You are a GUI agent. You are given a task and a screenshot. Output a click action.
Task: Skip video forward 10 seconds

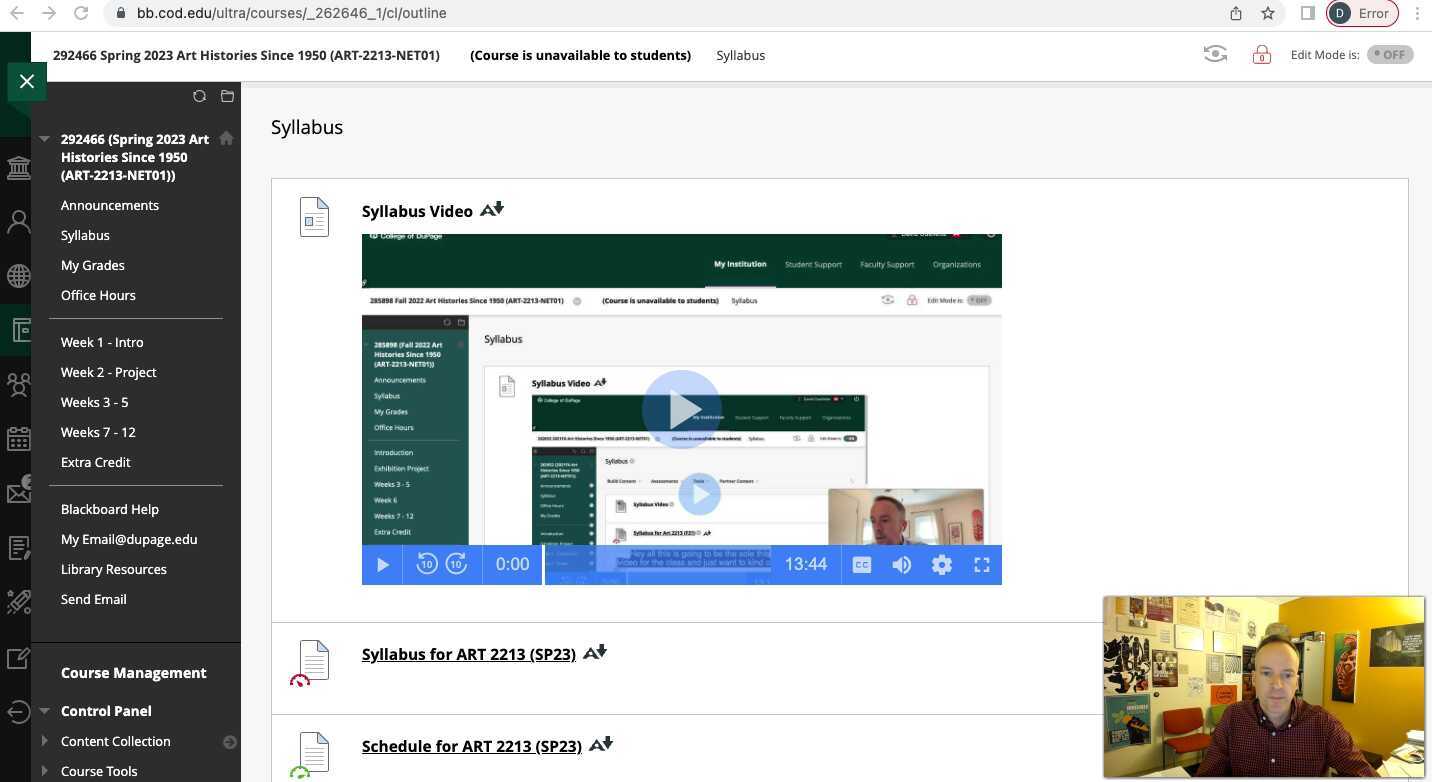(x=456, y=565)
